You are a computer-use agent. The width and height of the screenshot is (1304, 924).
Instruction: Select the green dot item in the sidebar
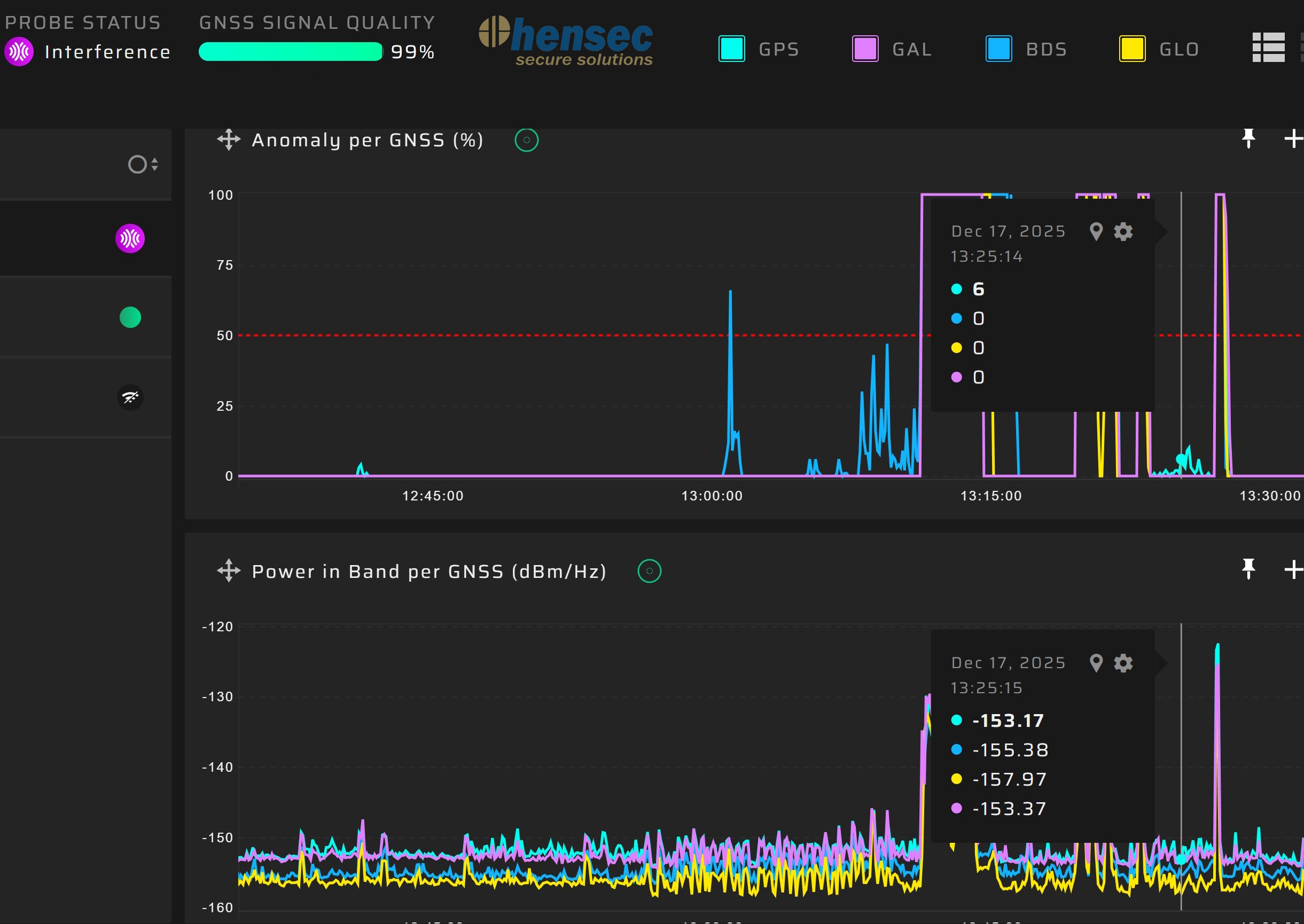pos(130,317)
